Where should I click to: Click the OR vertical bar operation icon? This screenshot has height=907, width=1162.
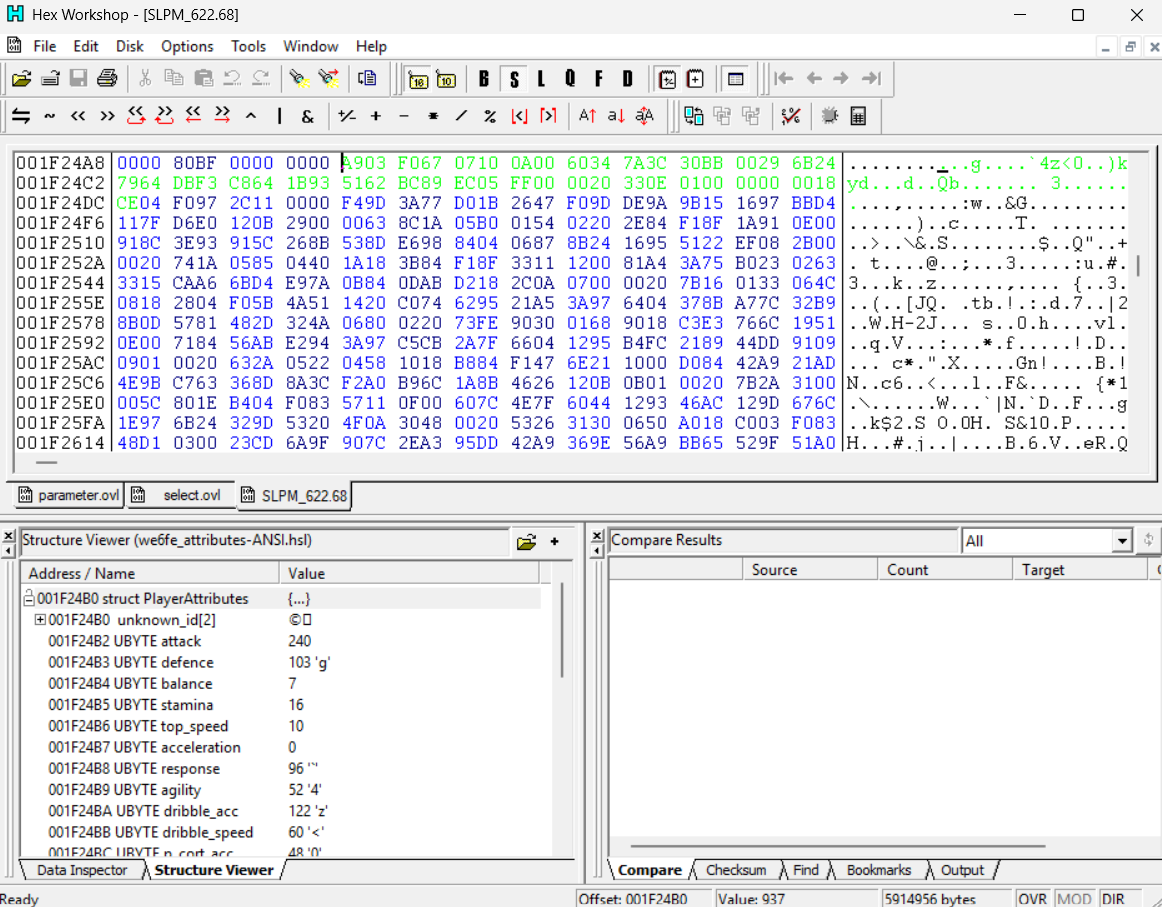(279, 116)
